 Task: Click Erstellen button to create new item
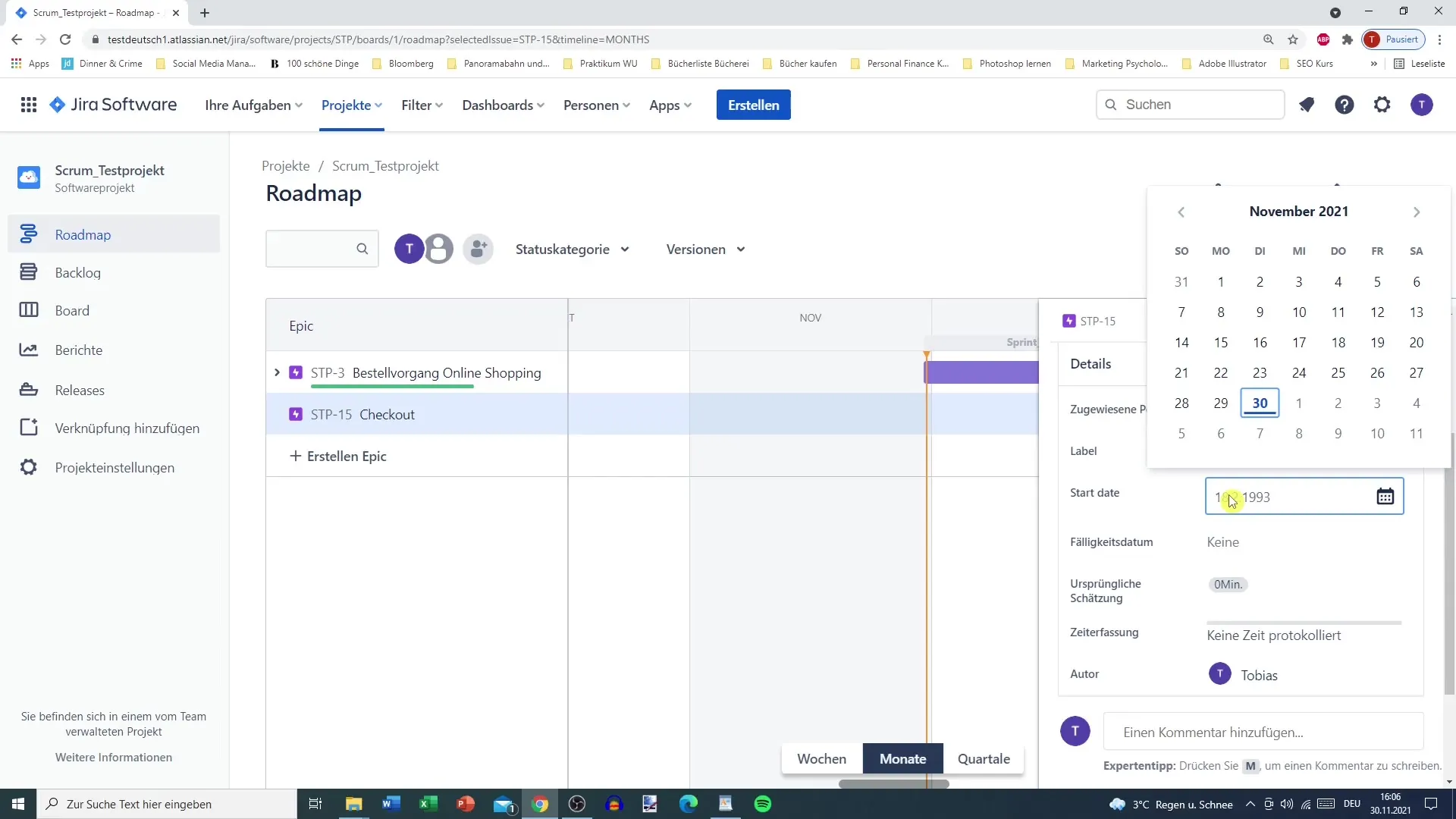click(x=754, y=104)
